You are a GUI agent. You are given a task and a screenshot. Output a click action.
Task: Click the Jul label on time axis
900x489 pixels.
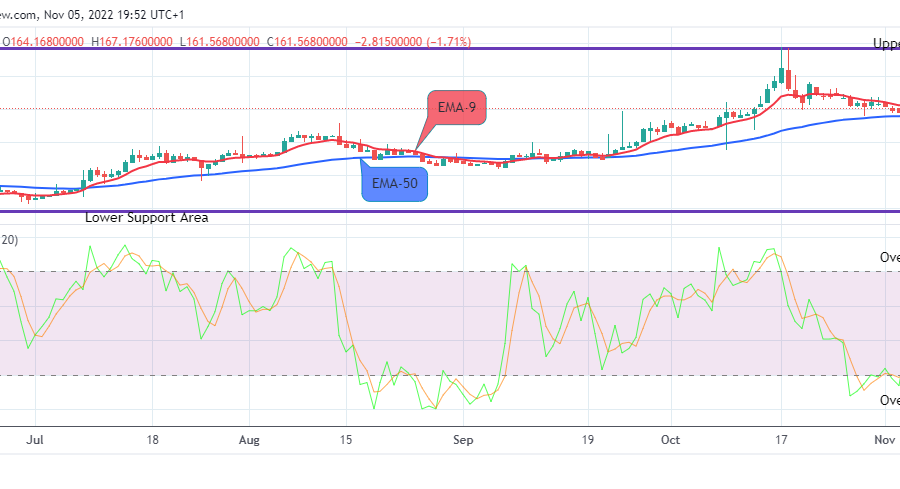tap(35, 439)
